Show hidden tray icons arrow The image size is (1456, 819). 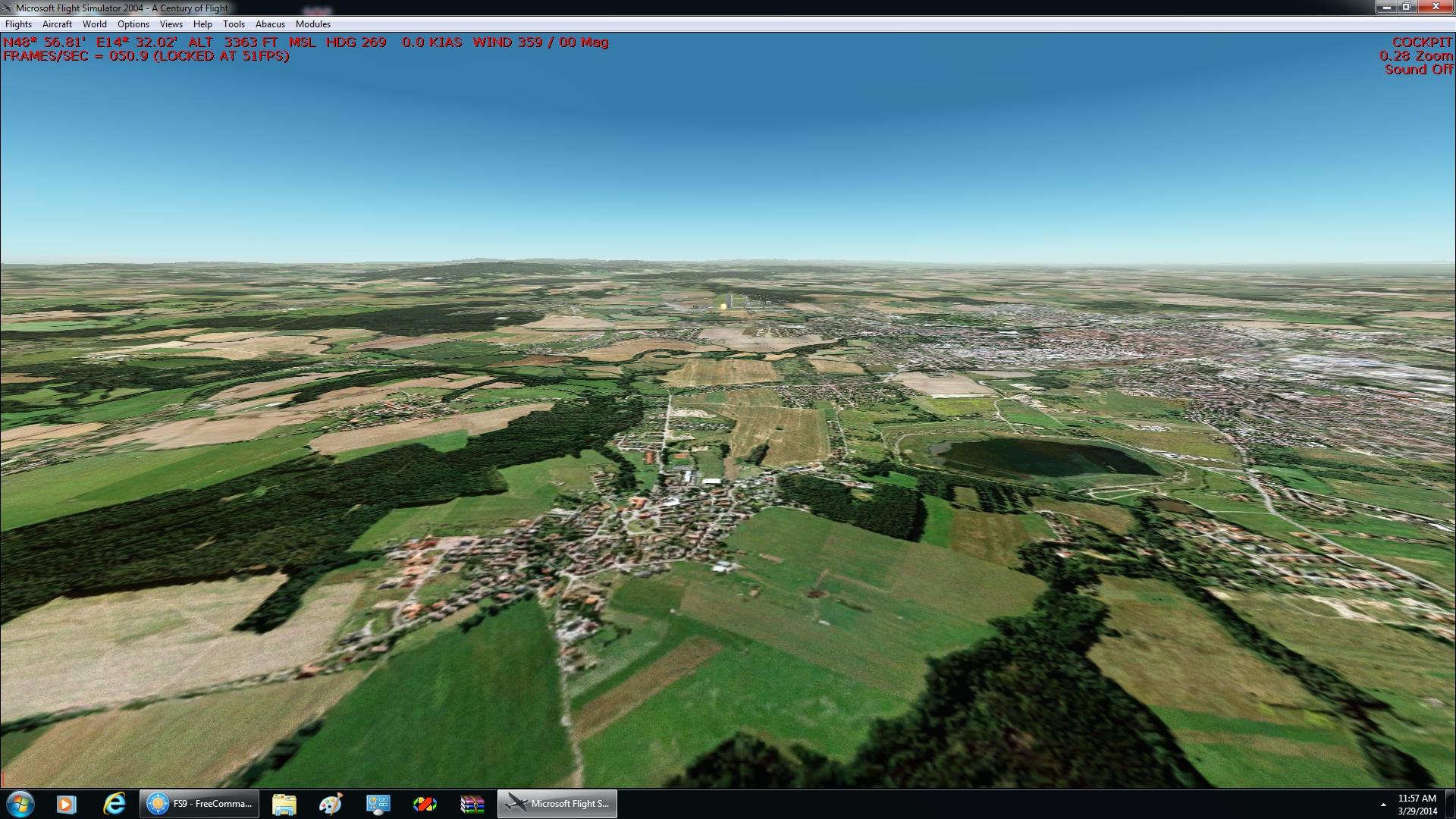pyautogui.click(x=1383, y=805)
